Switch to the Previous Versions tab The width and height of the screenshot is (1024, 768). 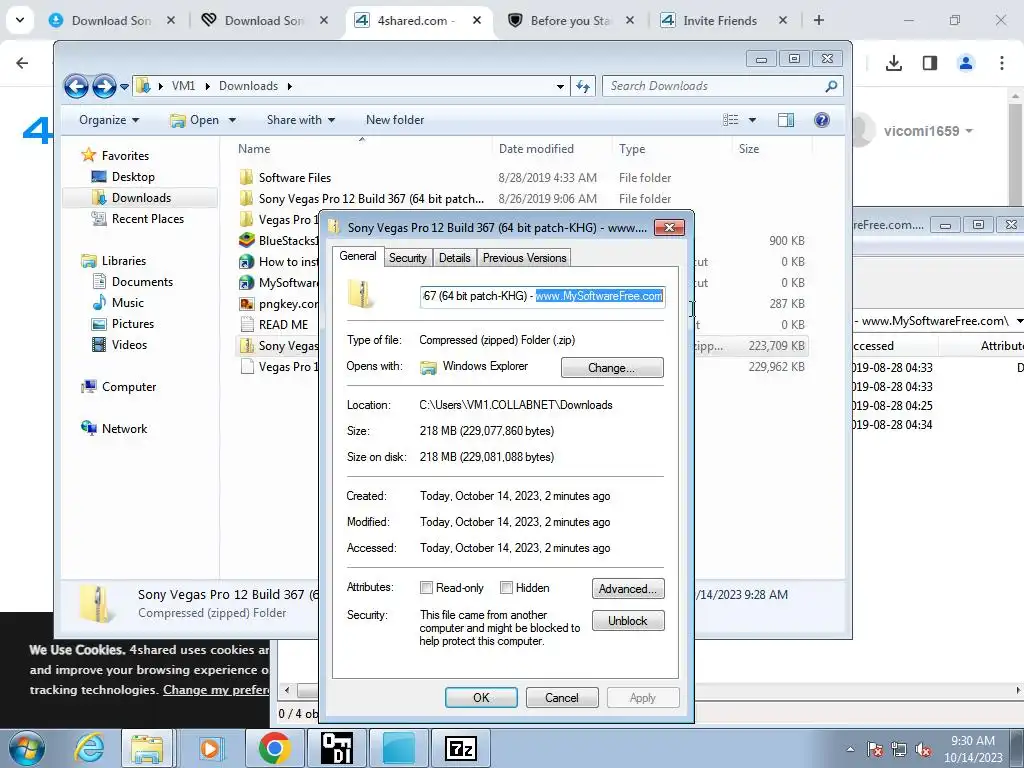point(524,258)
